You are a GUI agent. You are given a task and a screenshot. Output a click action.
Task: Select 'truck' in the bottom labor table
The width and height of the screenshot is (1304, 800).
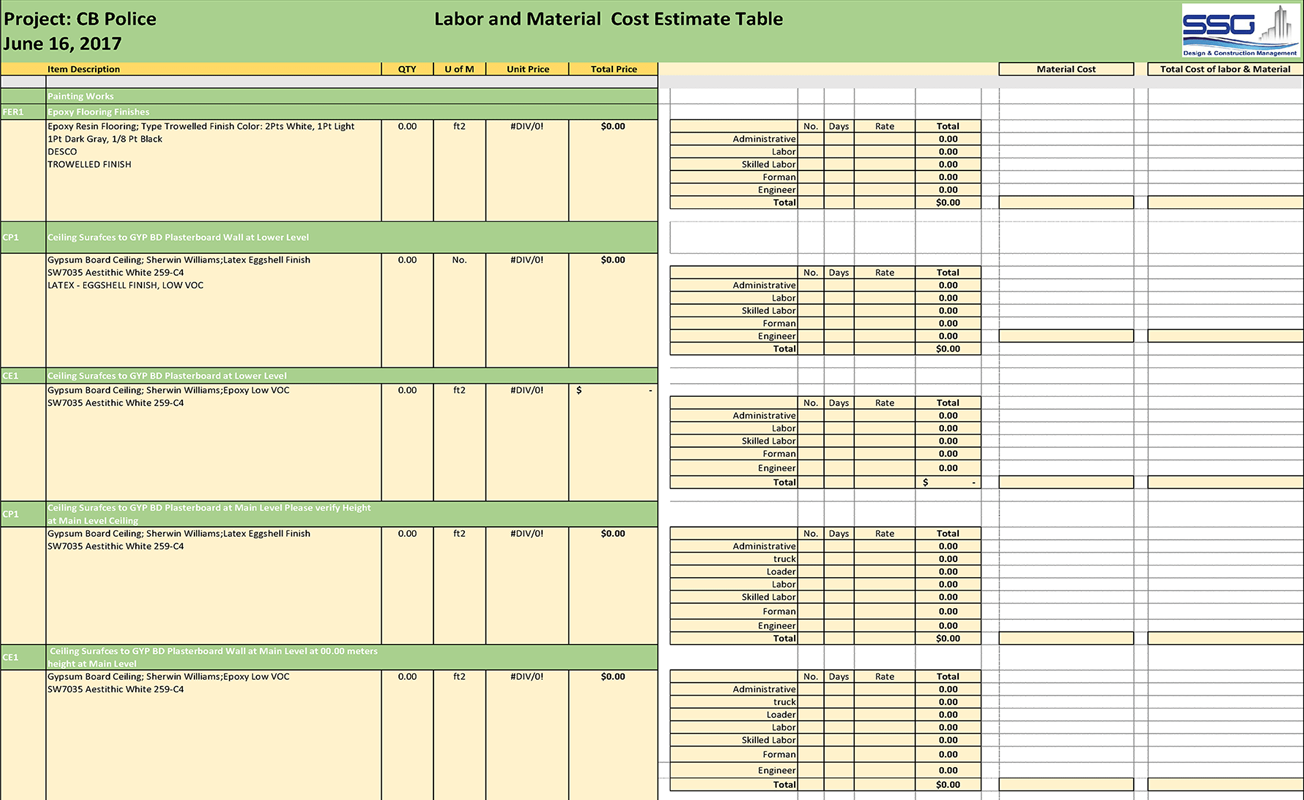[734, 702]
